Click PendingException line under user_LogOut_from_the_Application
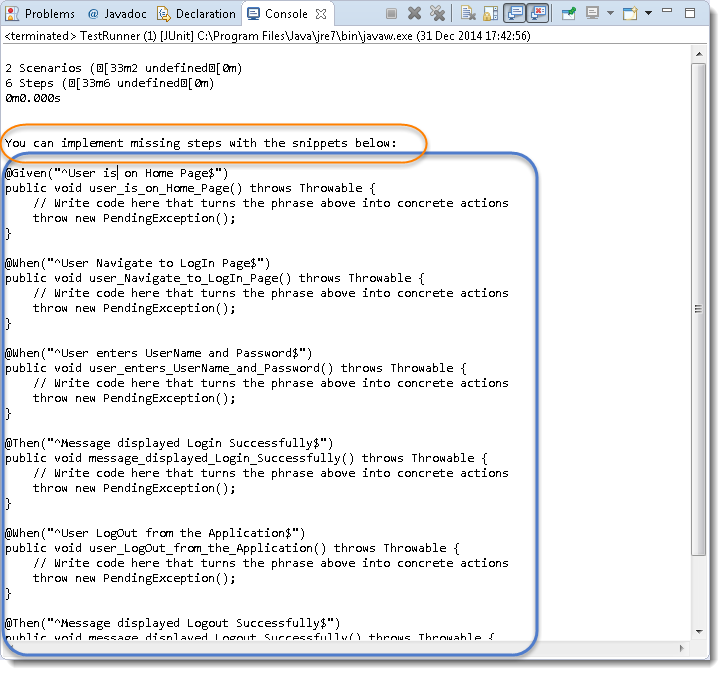The width and height of the screenshot is (725, 675). [x=134, y=579]
